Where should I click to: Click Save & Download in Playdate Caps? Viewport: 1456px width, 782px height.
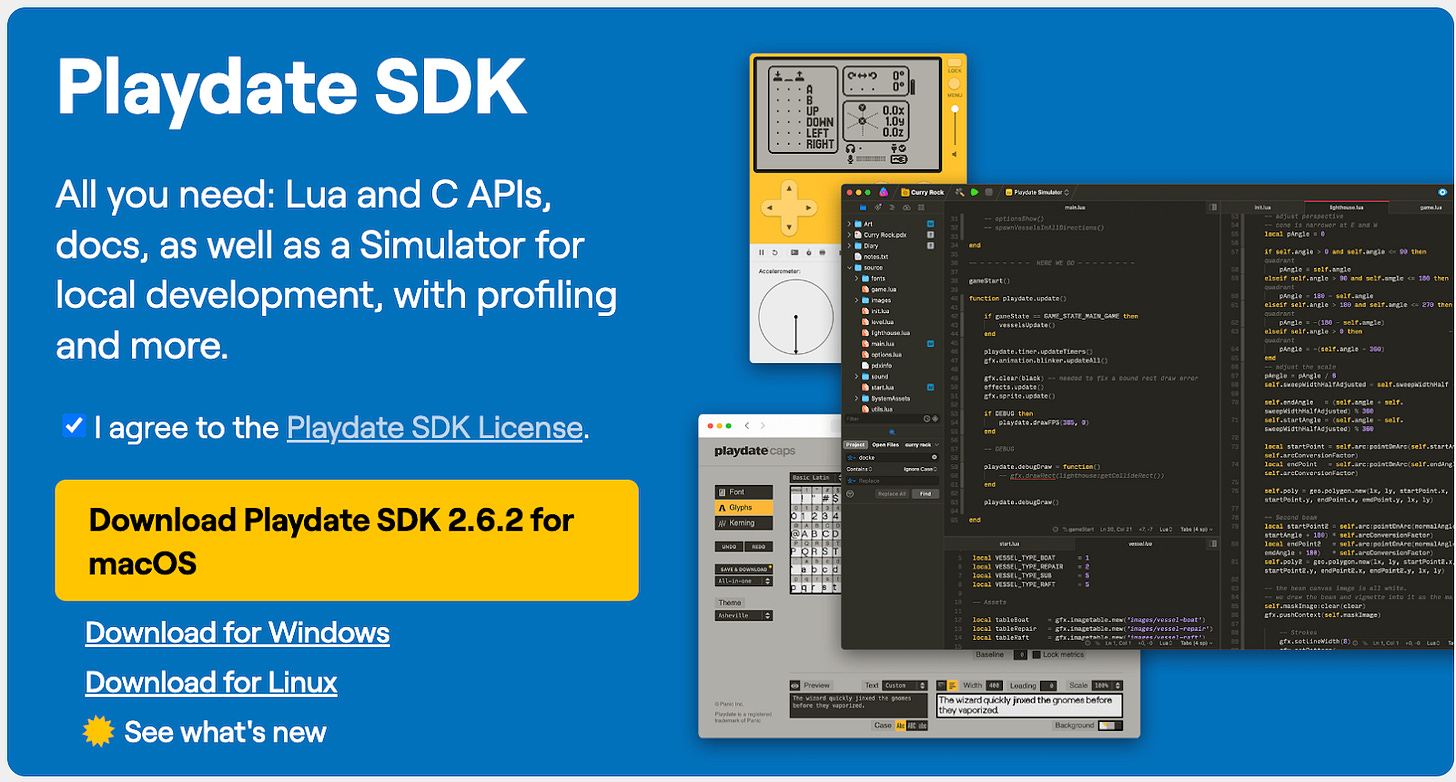pyautogui.click(x=744, y=569)
